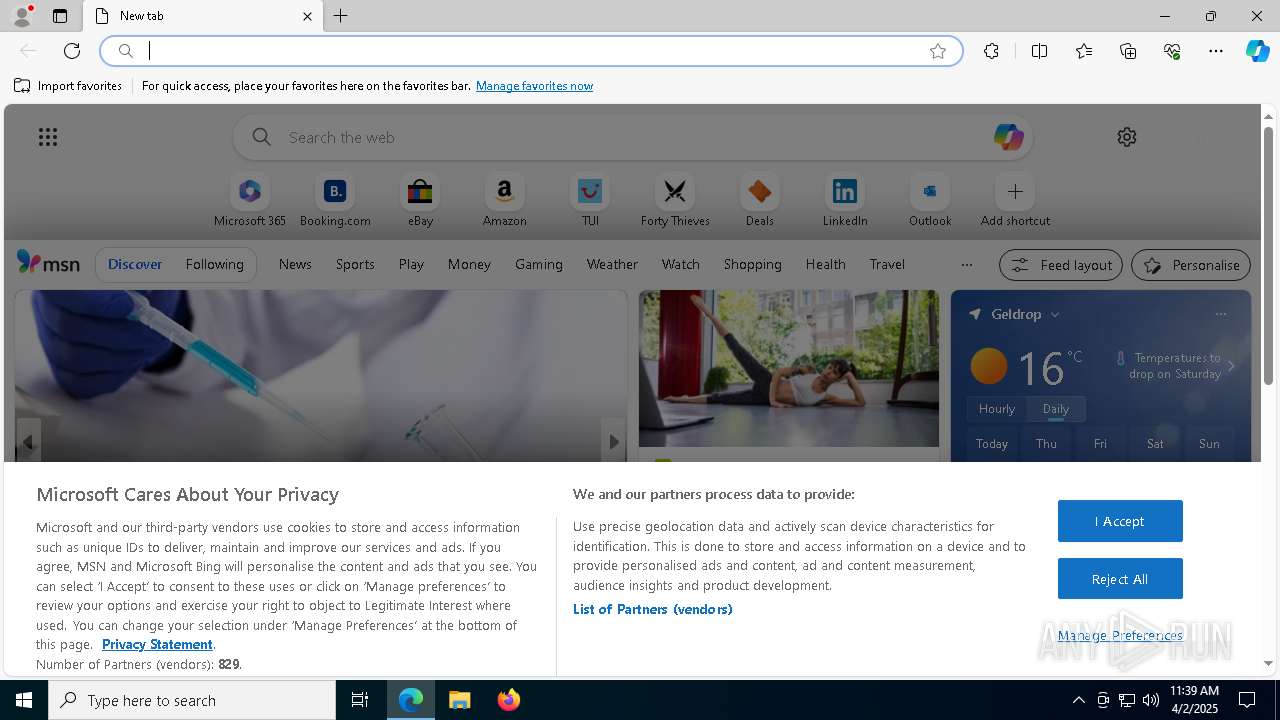Open weather card options ellipsis
Image resolution: width=1280 pixels, height=720 pixels.
pyautogui.click(x=1220, y=314)
